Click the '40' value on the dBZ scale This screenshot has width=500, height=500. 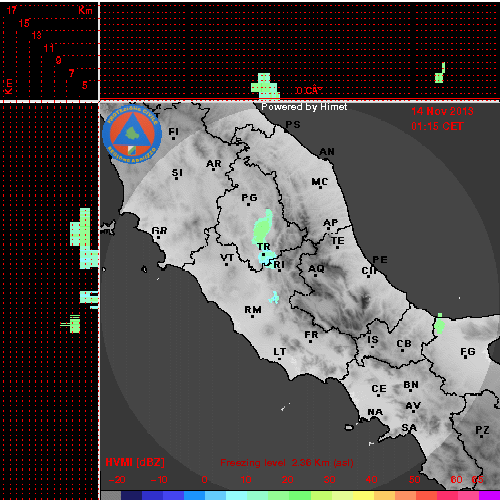(x=371, y=480)
